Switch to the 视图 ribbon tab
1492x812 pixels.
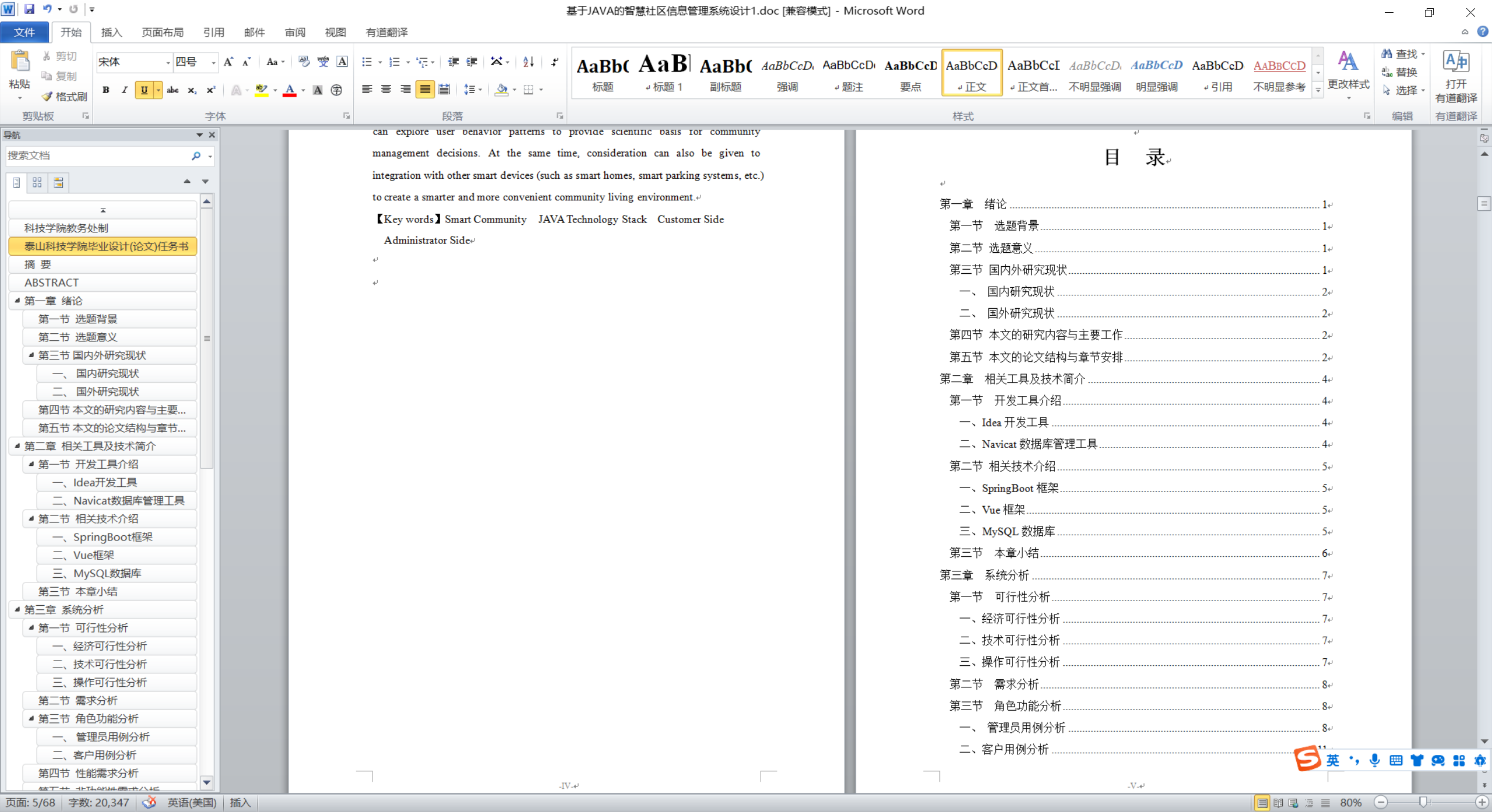pyautogui.click(x=335, y=32)
